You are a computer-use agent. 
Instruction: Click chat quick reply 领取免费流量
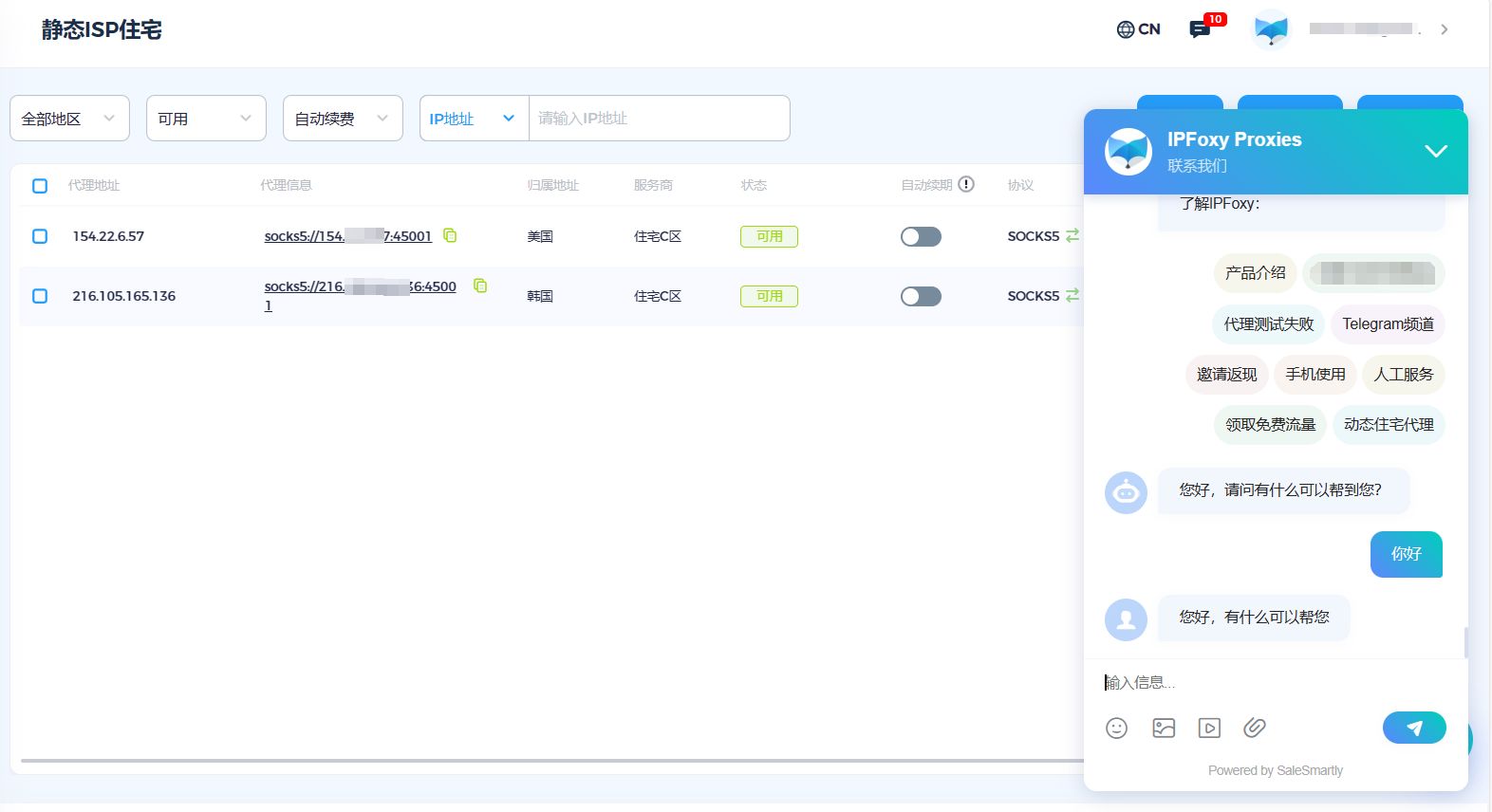[x=1270, y=425]
